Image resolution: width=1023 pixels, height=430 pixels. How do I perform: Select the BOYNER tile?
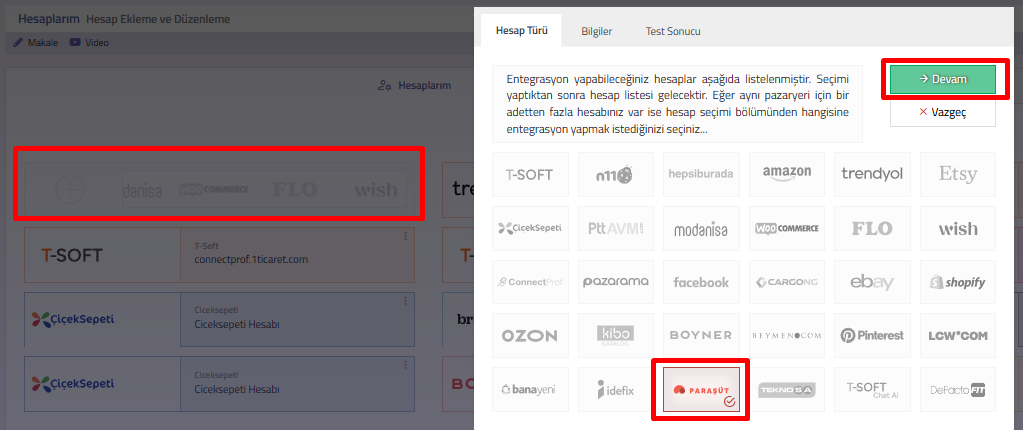click(701, 335)
